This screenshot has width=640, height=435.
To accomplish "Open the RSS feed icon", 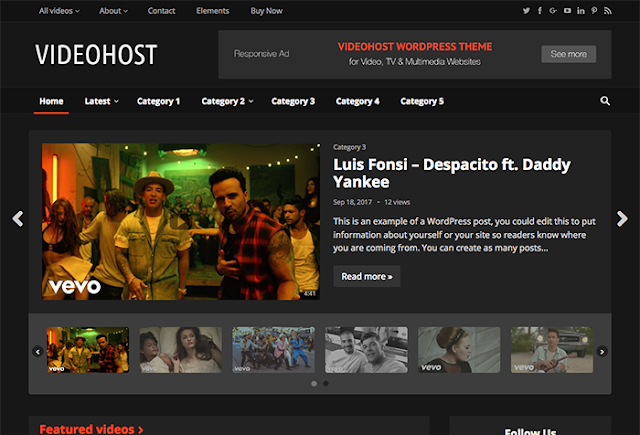I will 608,11.
